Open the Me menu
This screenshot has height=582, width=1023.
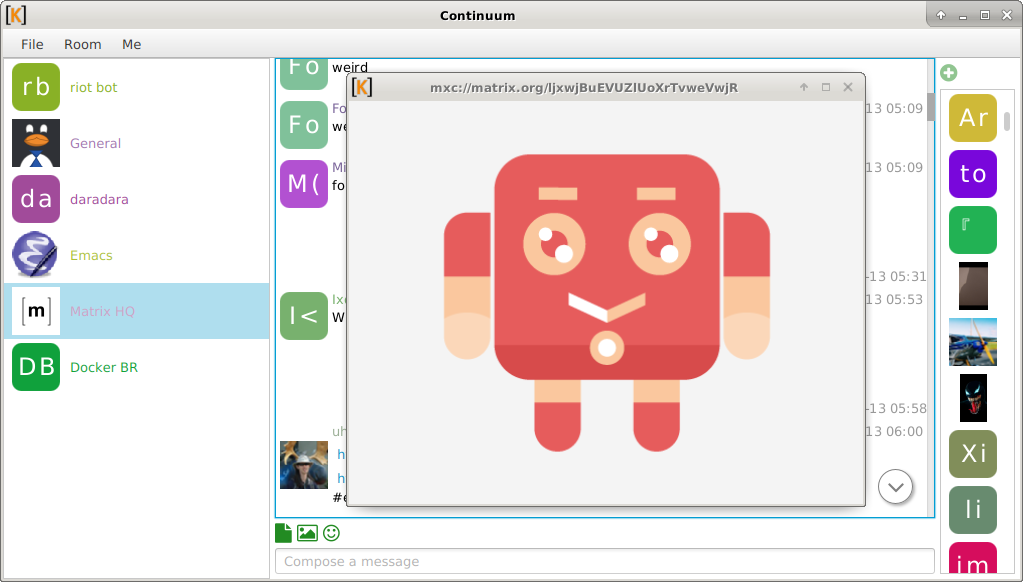click(132, 44)
